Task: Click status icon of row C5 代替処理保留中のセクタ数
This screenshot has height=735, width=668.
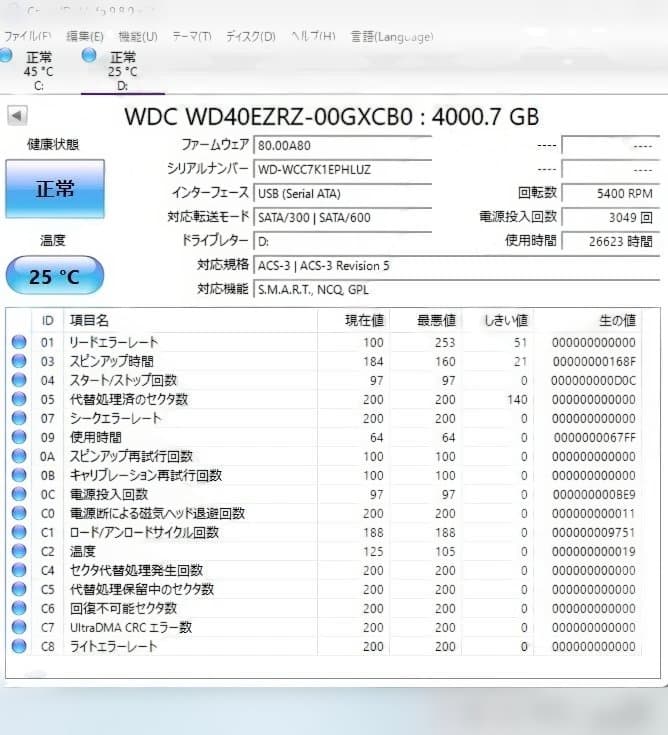Action: click(x=19, y=589)
